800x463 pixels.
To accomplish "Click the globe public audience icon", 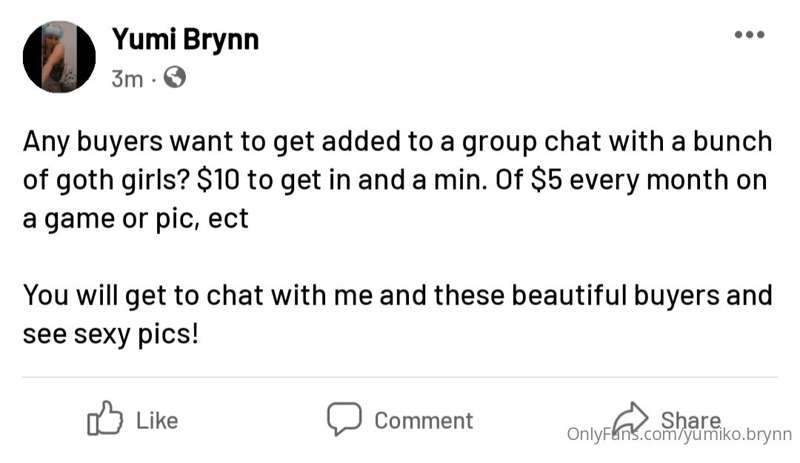I will [174, 78].
